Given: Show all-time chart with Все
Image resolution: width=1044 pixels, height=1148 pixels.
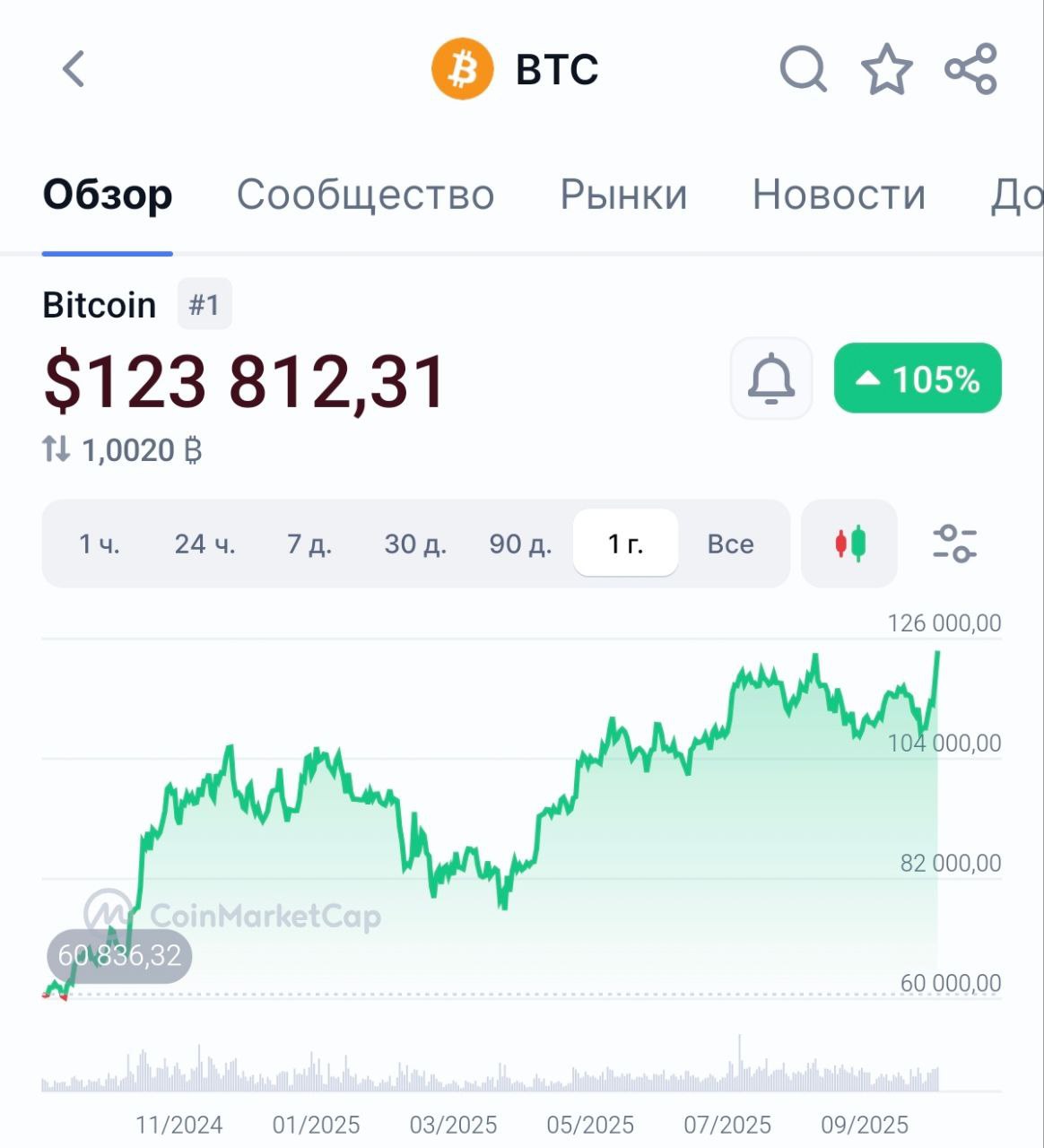Looking at the screenshot, I should click(730, 544).
